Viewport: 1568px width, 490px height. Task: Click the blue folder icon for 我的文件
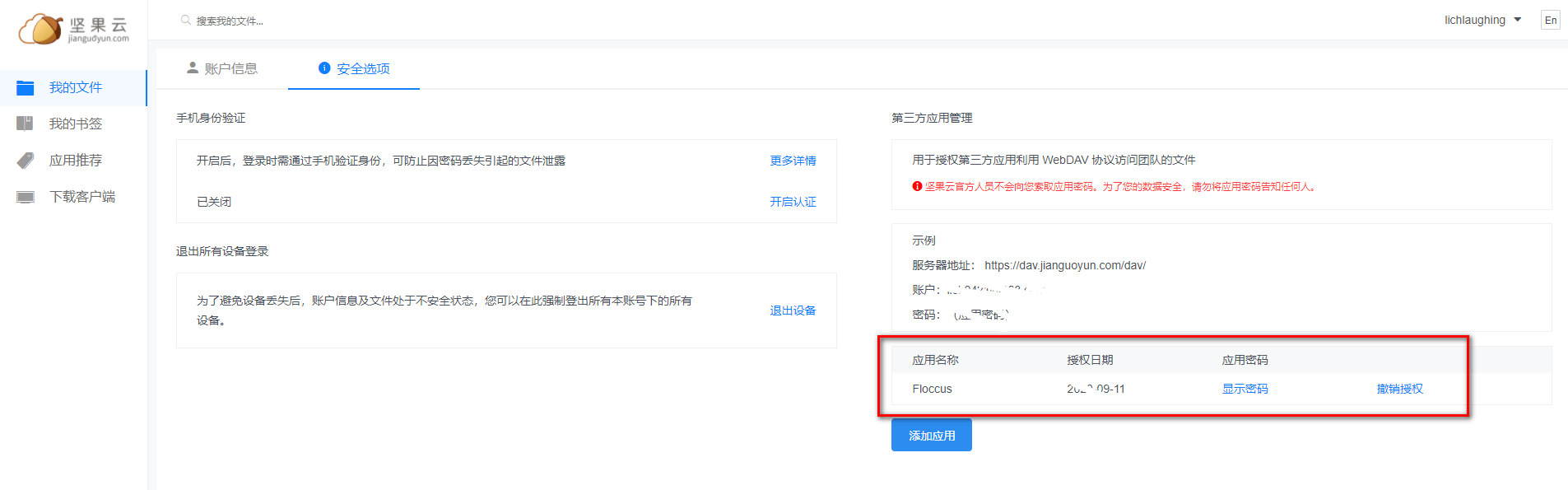coord(26,88)
